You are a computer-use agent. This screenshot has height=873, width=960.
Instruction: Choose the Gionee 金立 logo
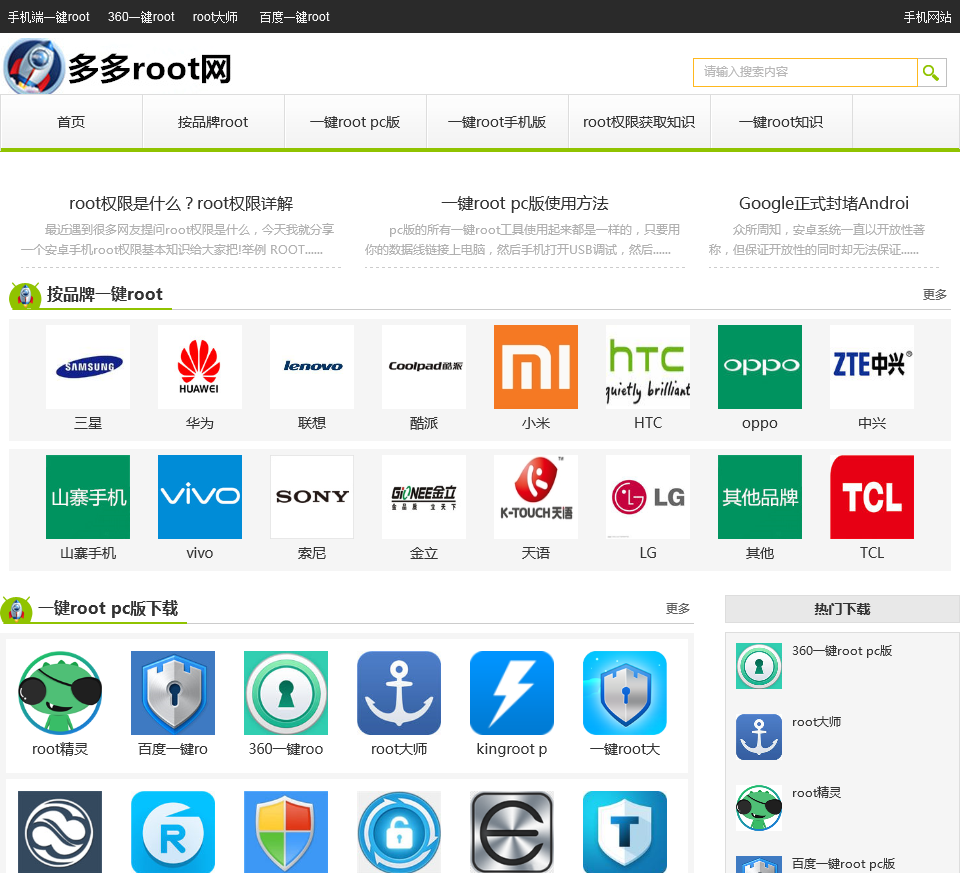coord(424,497)
